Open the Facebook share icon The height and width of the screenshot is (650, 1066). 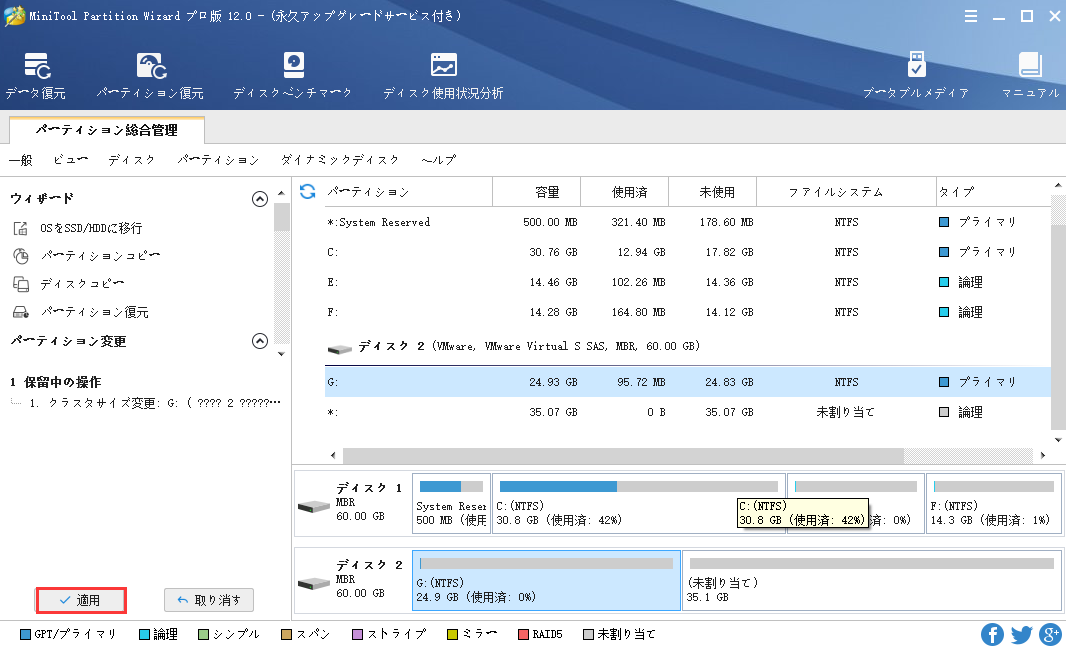[x=993, y=634]
